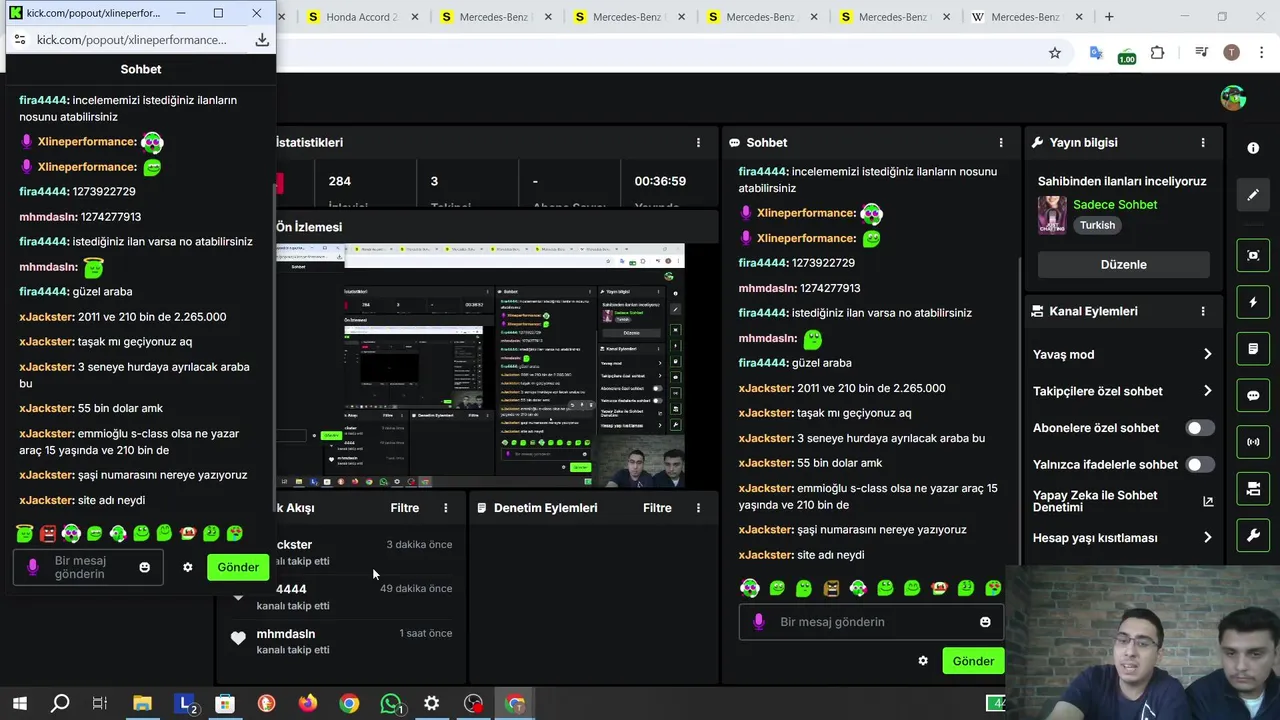Click the 00:36:59 stream duration stat
Image resolution: width=1280 pixels, height=720 pixels.
point(660,182)
